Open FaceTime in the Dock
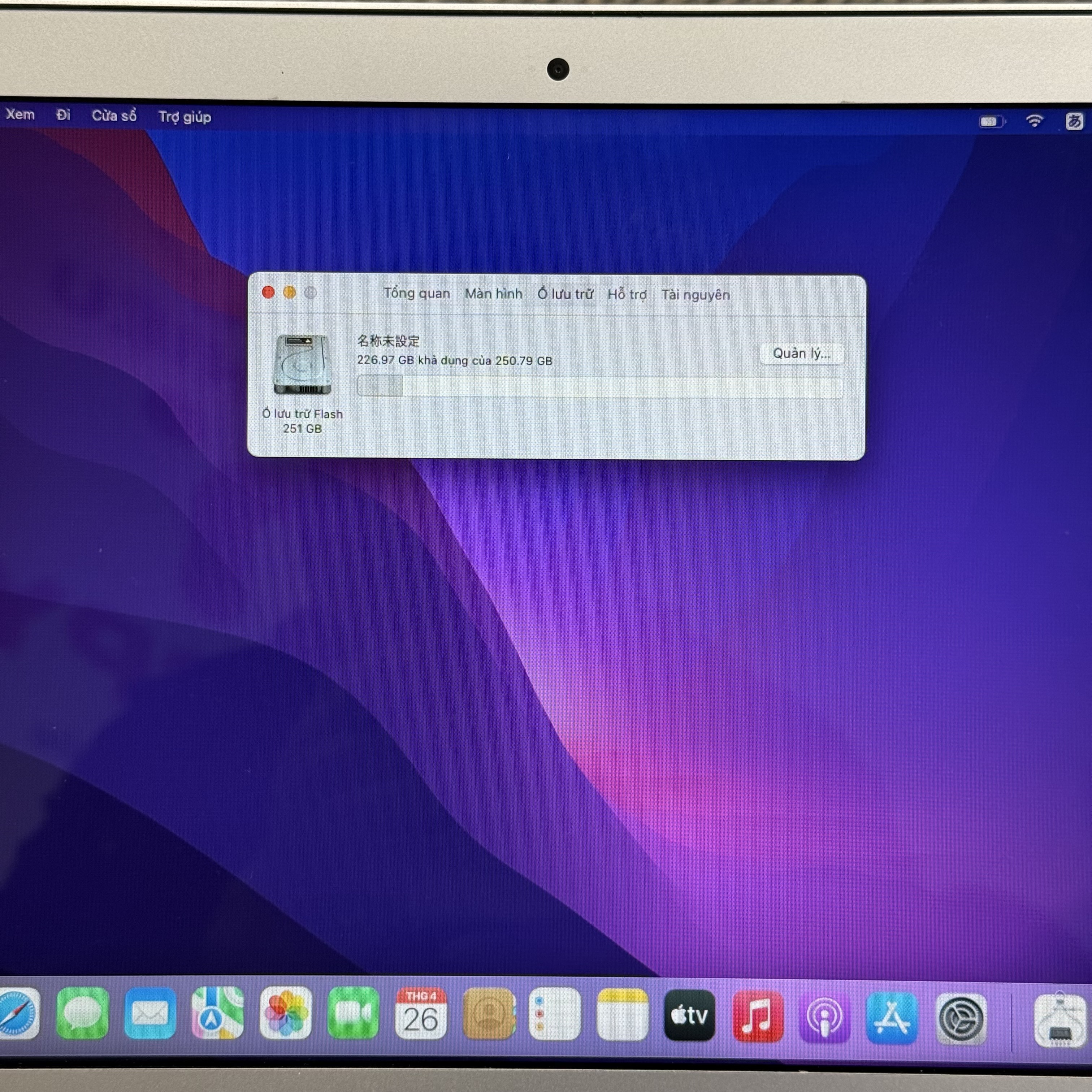Image resolution: width=1092 pixels, height=1092 pixels. 353,1014
